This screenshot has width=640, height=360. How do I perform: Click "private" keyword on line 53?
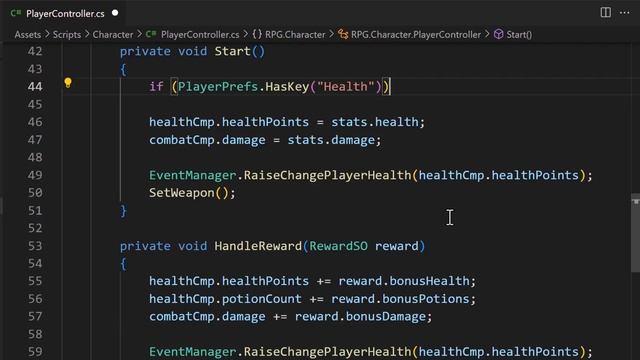point(145,246)
